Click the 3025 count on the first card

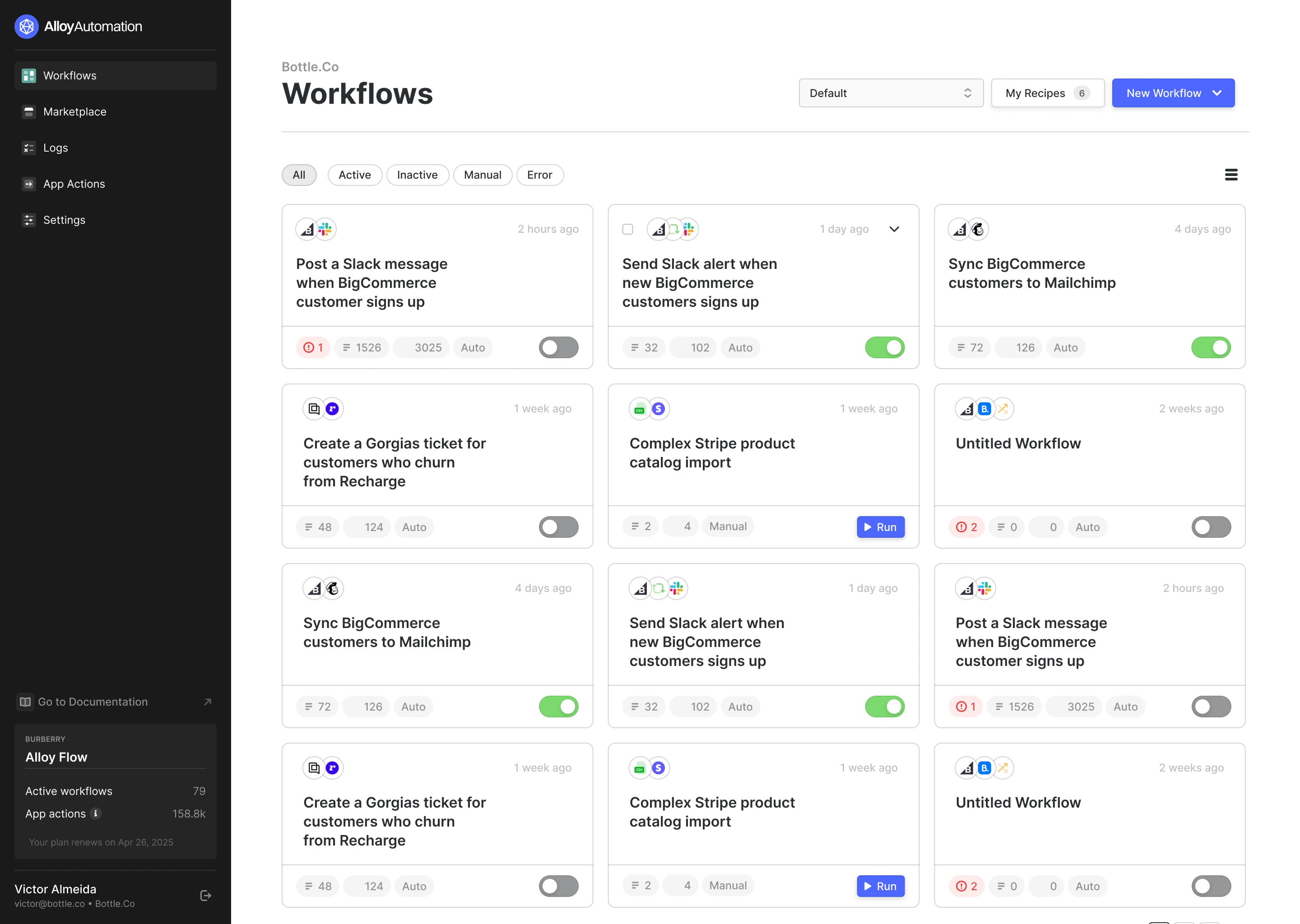[x=421, y=348]
